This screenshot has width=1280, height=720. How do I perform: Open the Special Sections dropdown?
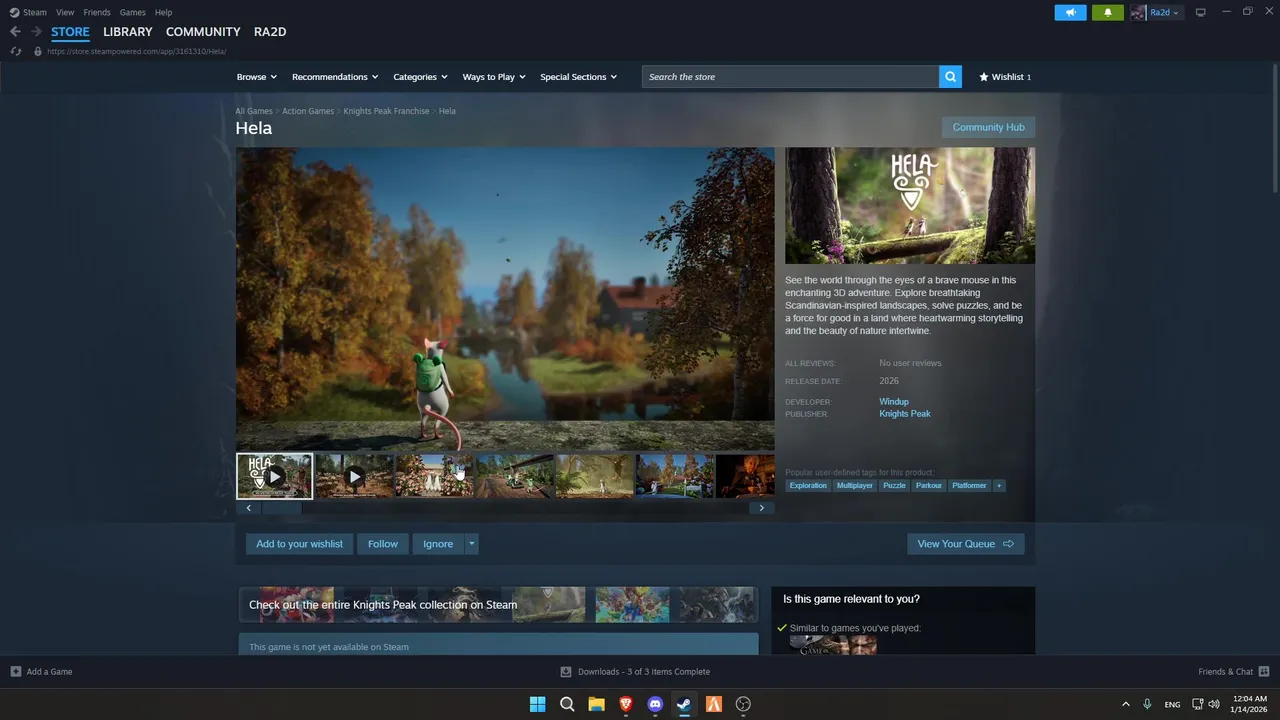pos(579,77)
